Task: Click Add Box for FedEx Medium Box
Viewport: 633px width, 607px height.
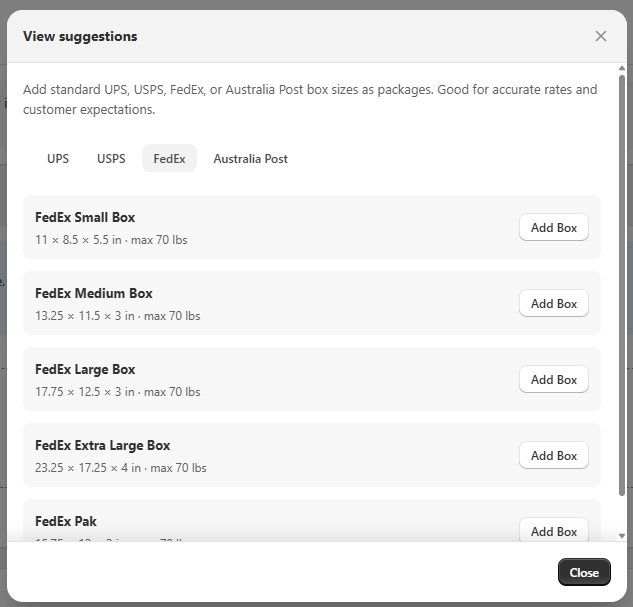Action: 553,304
